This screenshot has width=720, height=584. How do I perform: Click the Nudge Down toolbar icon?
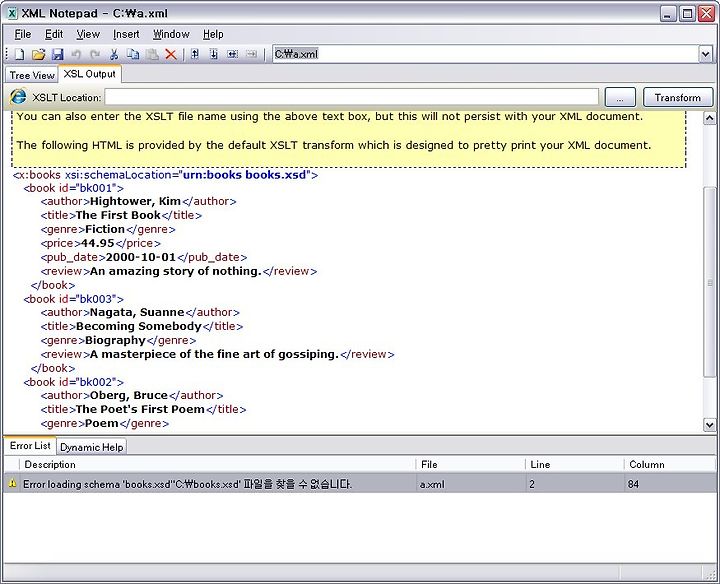click(x=214, y=54)
